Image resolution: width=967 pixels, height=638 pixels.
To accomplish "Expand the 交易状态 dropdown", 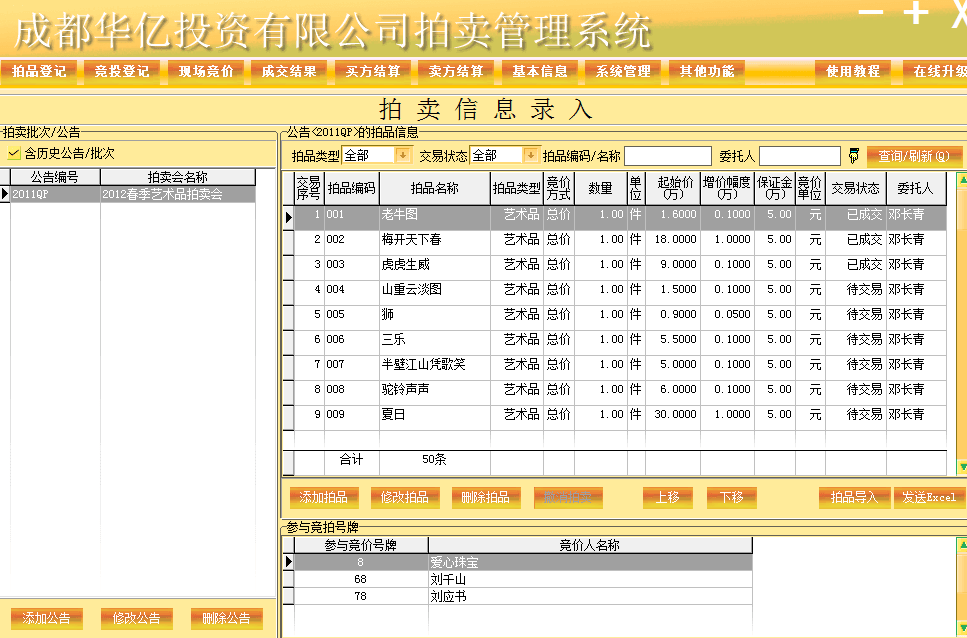I will [530, 155].
